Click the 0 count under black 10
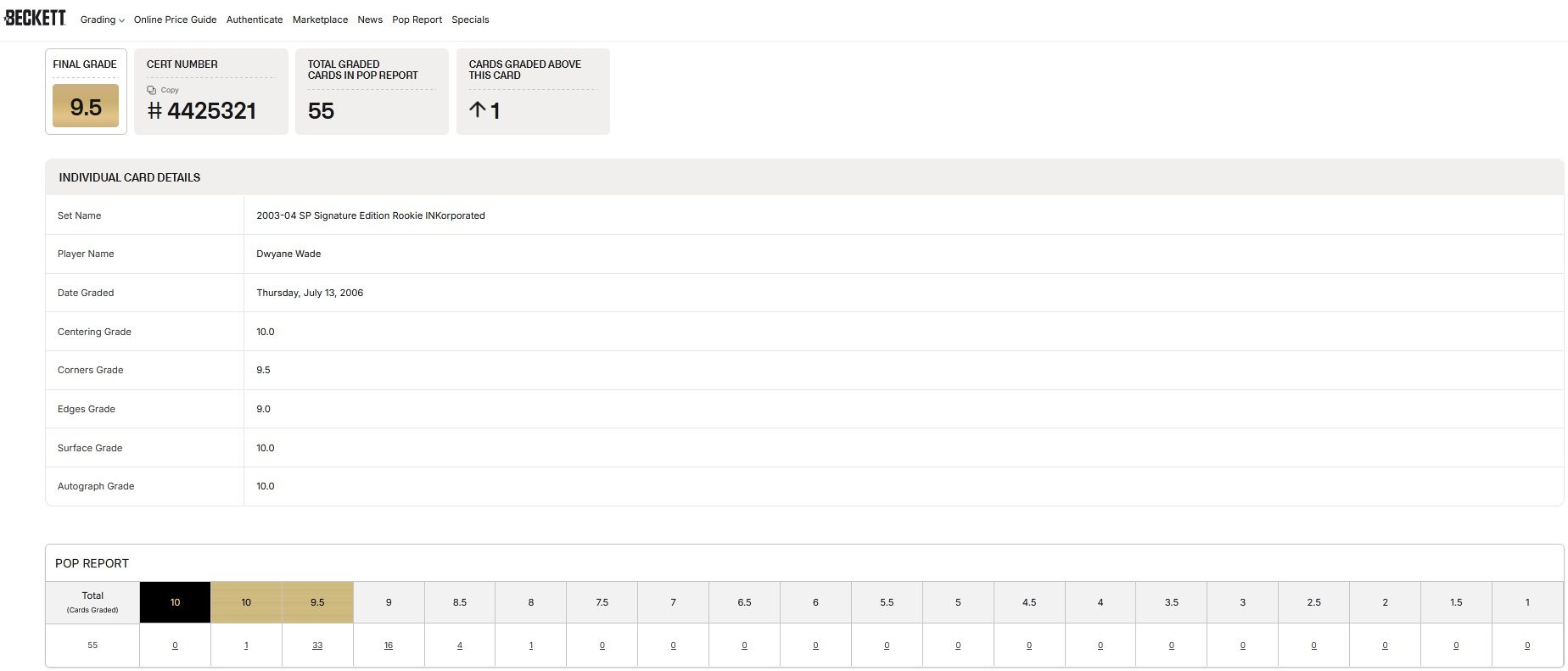 click(x=175, y=646)
